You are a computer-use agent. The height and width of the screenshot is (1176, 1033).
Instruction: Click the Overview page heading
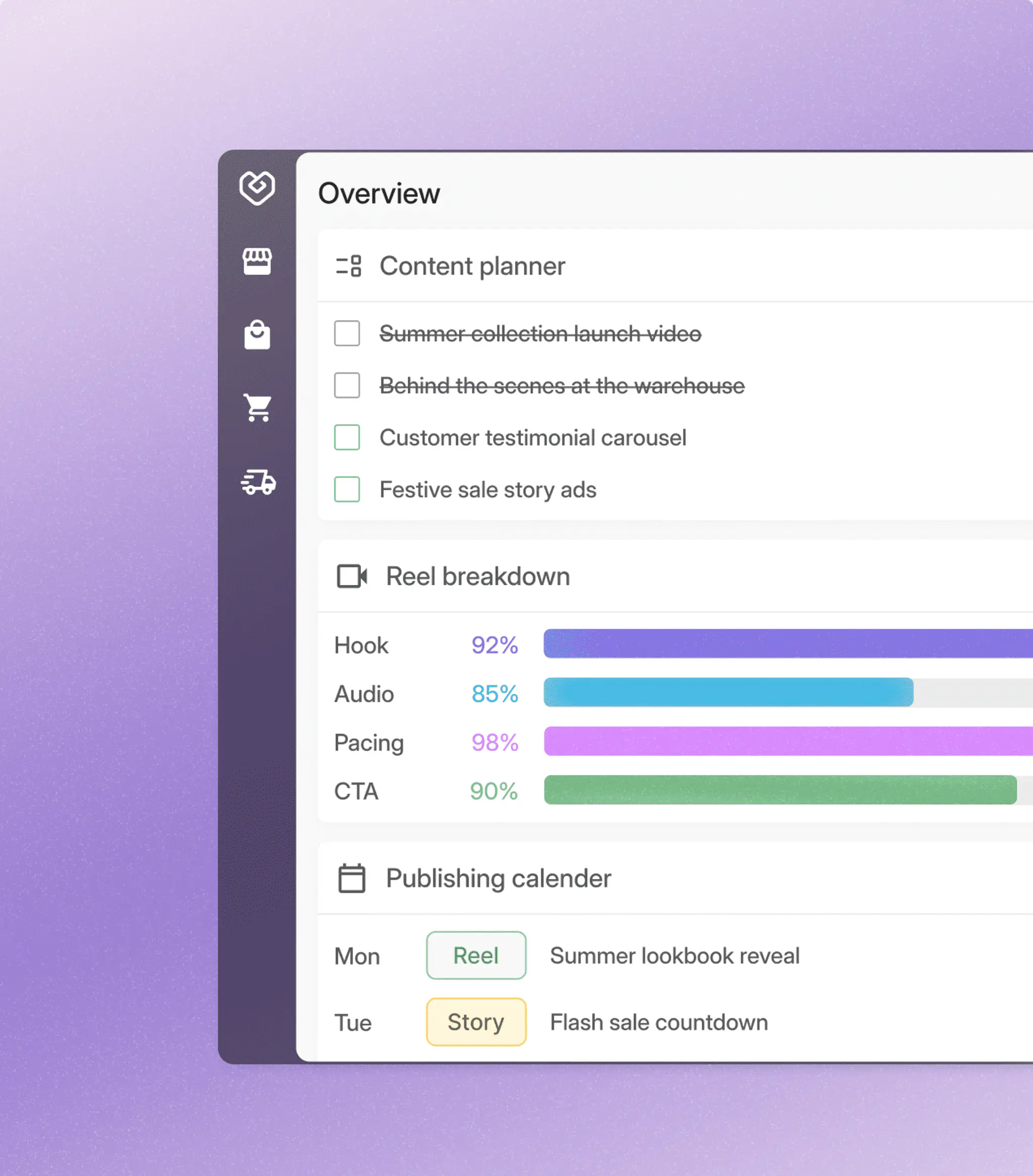pyautogui.click(x=379, y=194)
